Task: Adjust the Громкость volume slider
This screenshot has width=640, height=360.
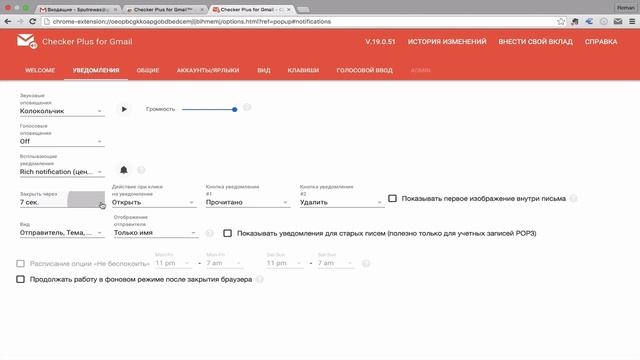Action: [x=209, y=109]
